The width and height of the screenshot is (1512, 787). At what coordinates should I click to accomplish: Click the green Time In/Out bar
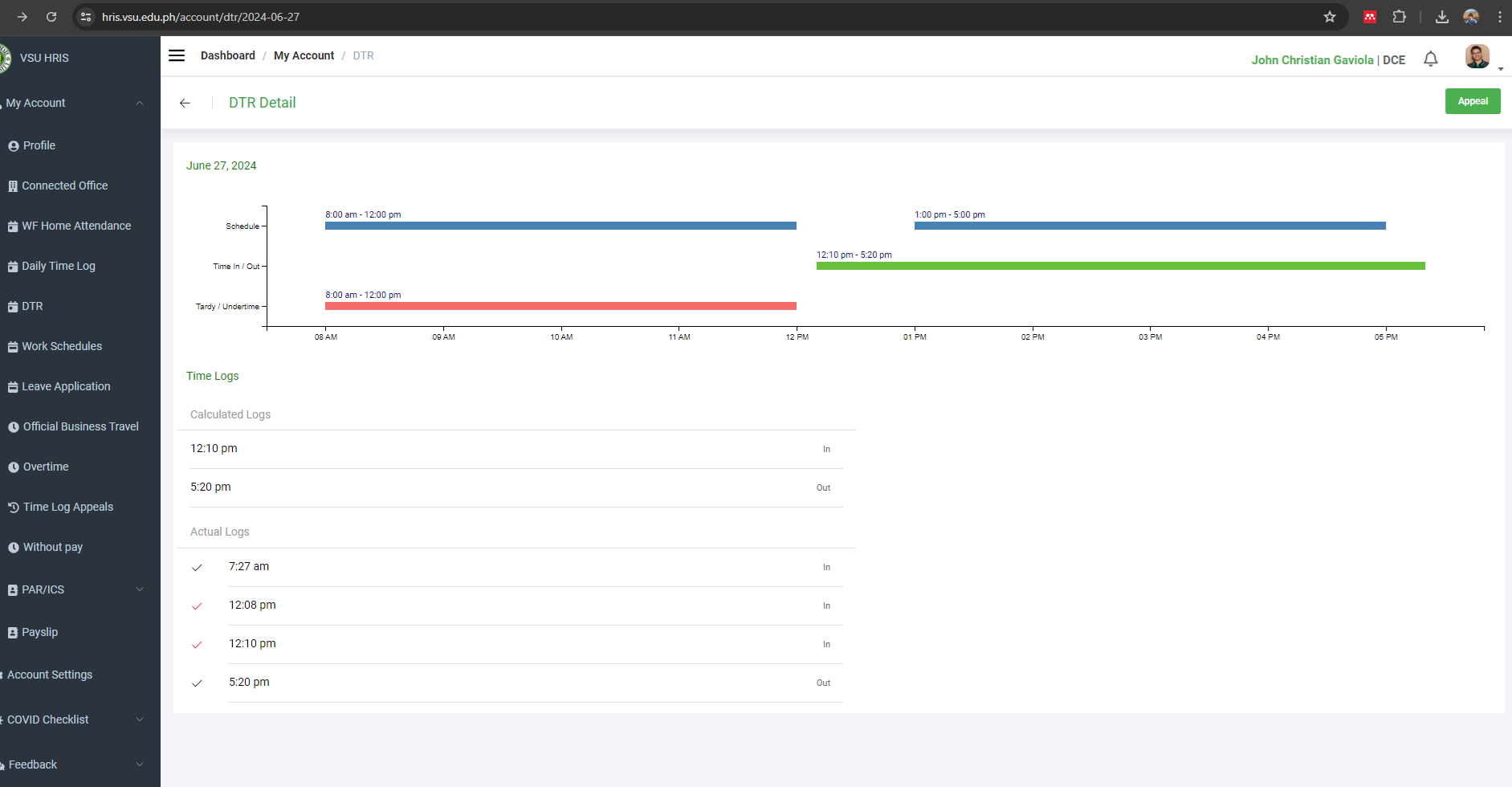coord(1120,266)
